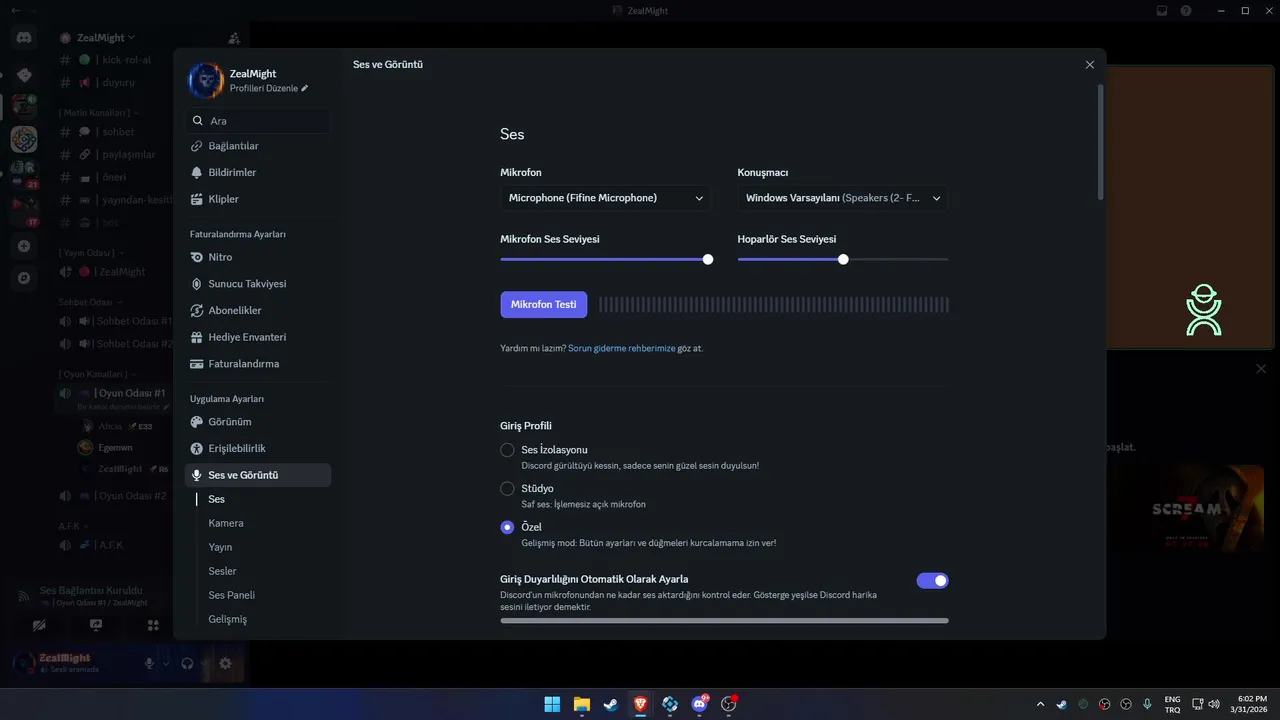This screenshot has height=720, width=1280.
Task: Click the Ara search field
Action: [258, 121]
